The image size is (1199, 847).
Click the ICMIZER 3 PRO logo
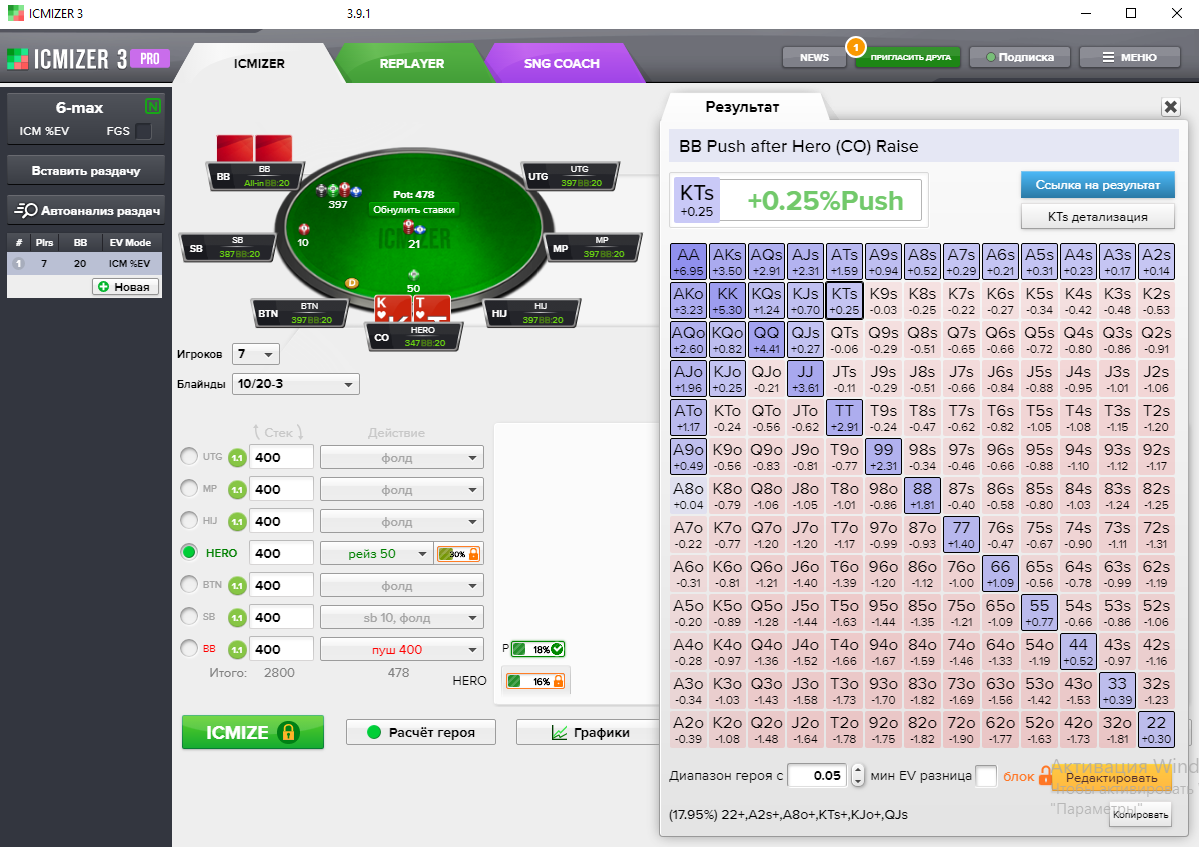[89, 59]
